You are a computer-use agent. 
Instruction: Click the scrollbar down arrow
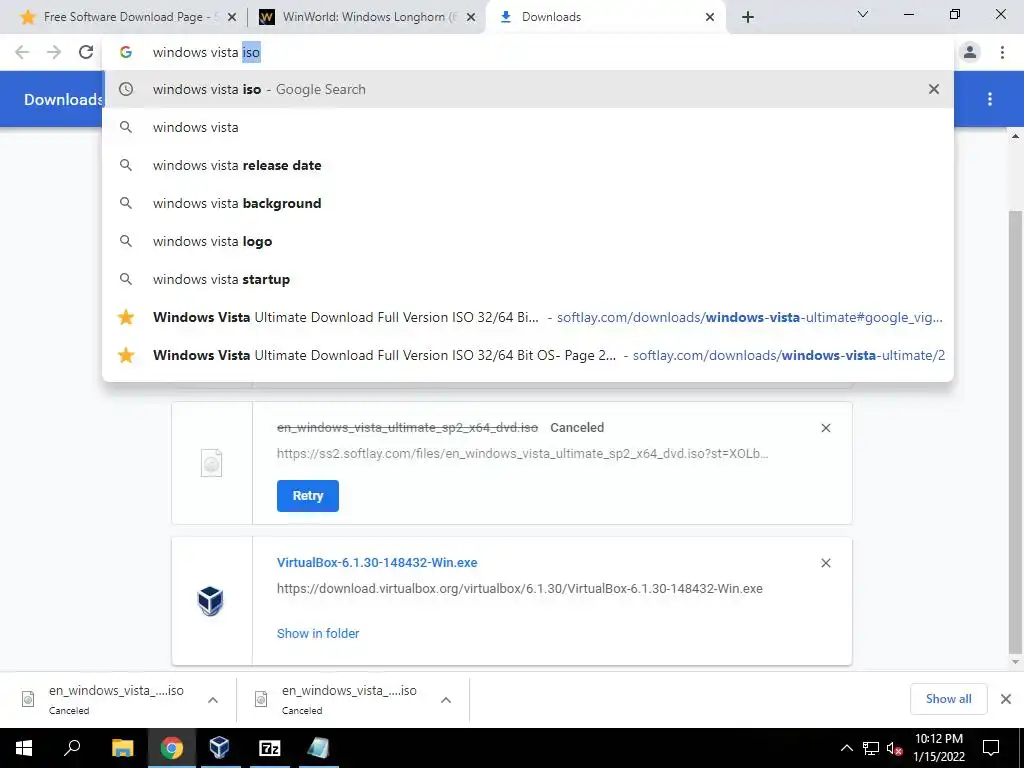pyautogui.click(x=1015, y=662)
